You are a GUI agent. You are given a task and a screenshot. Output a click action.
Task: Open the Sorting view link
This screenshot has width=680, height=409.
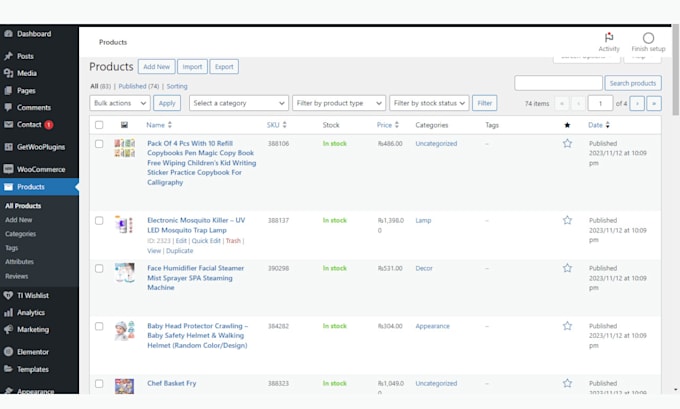click(177, 86)
